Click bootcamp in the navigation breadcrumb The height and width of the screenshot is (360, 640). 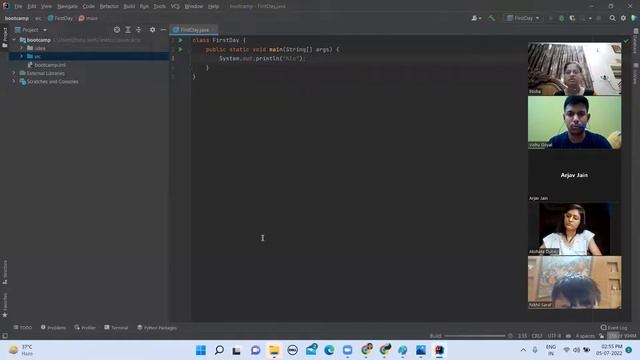point(17,18)
